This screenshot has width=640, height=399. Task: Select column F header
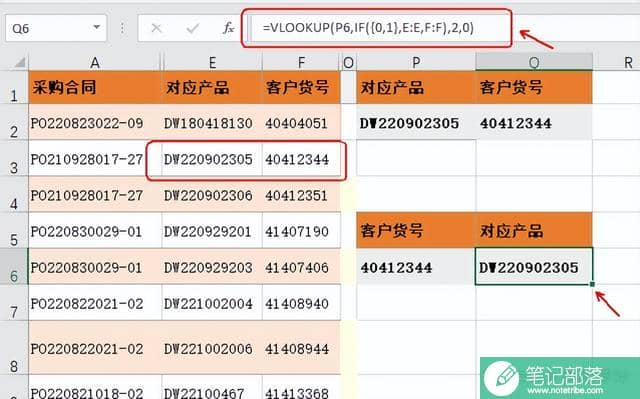coord(301,62)
